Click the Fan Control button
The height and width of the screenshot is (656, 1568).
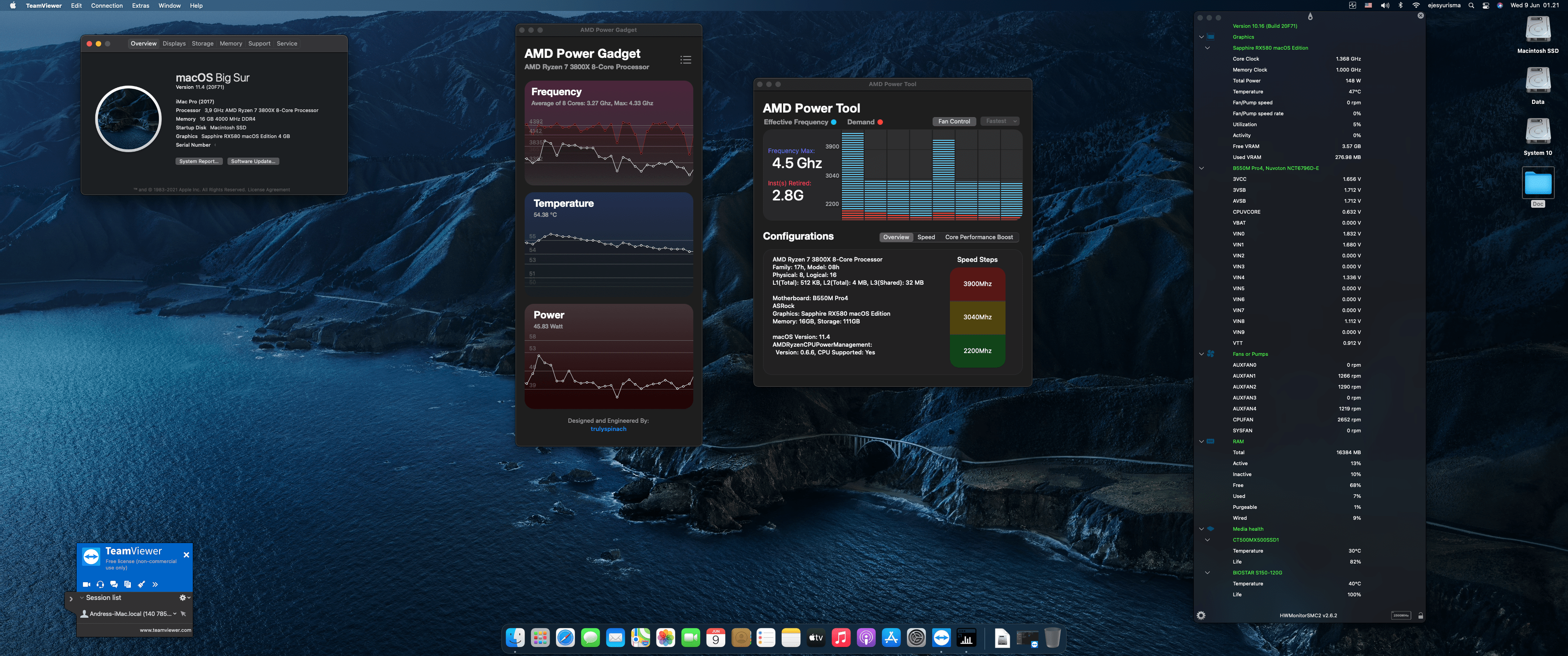954,121
